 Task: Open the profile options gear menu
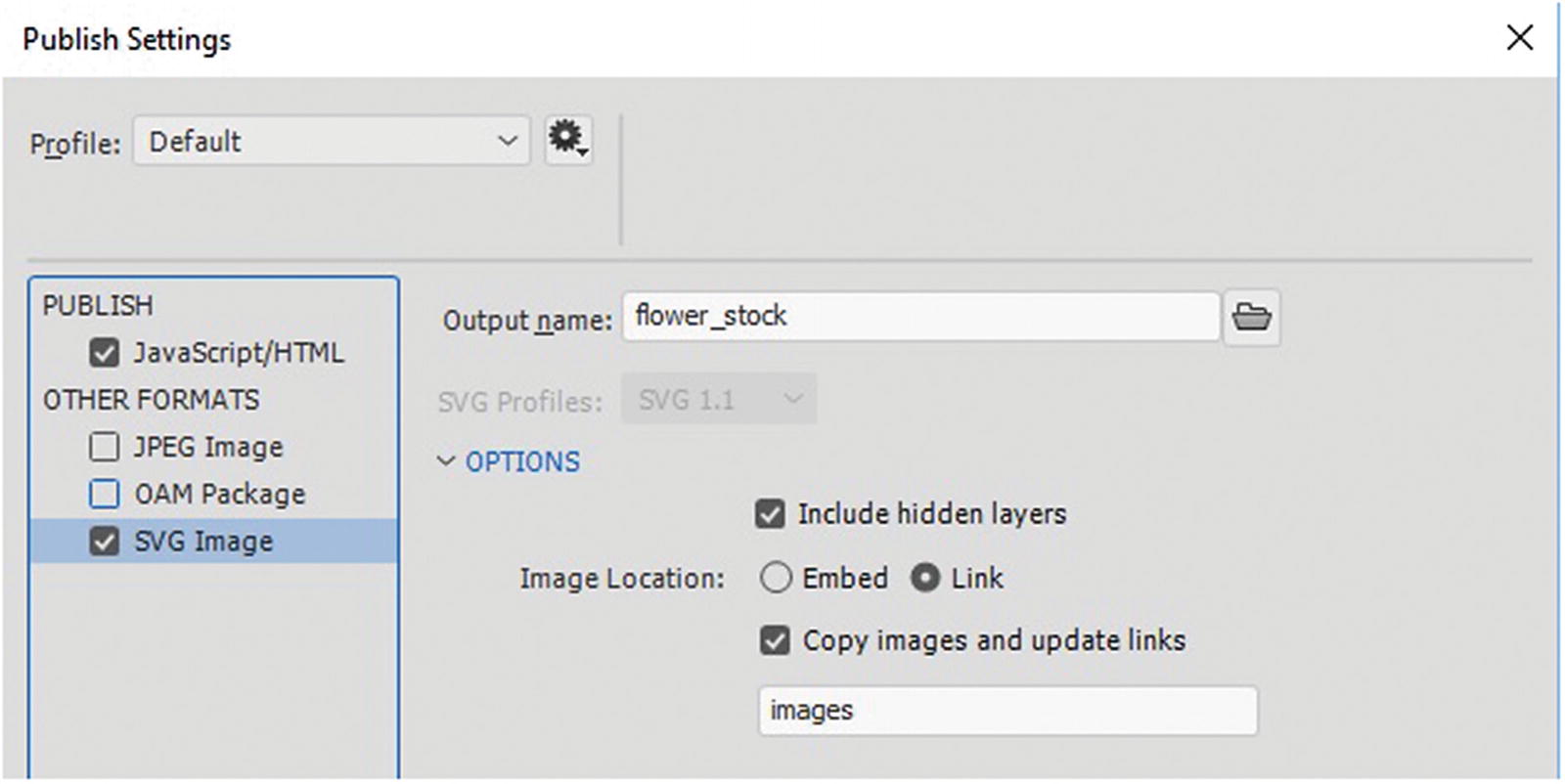[x=567, y=140]
